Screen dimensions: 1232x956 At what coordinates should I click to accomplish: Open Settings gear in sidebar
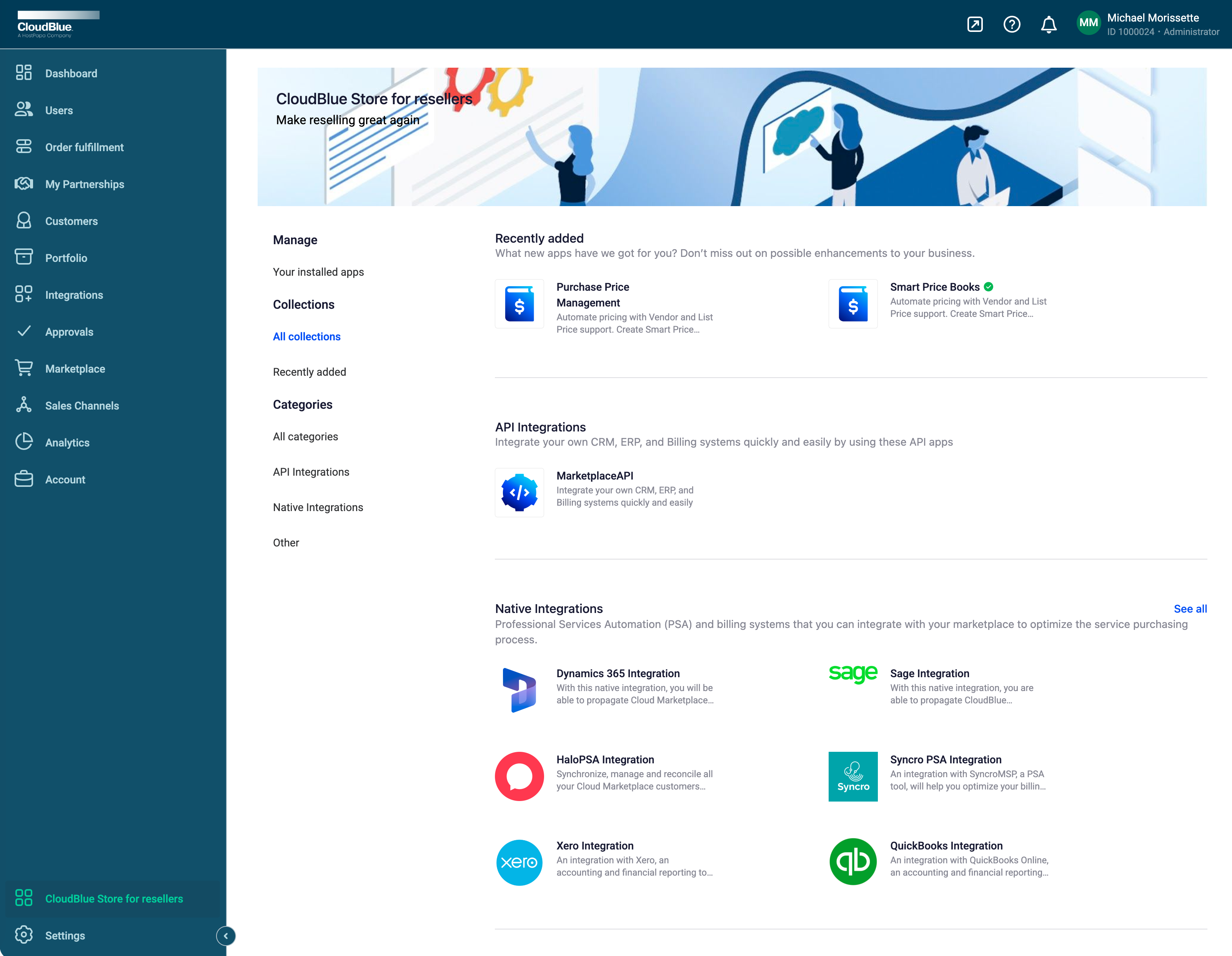[x=24, y=935]
